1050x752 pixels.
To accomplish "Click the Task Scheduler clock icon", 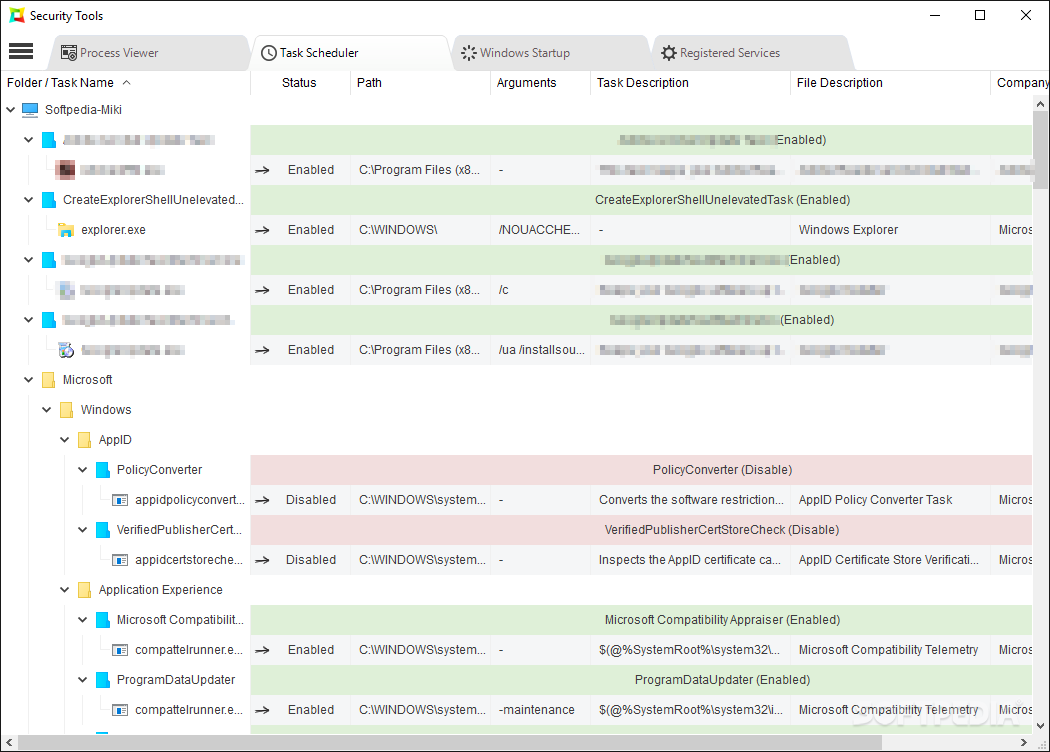I will pos(269,53).
